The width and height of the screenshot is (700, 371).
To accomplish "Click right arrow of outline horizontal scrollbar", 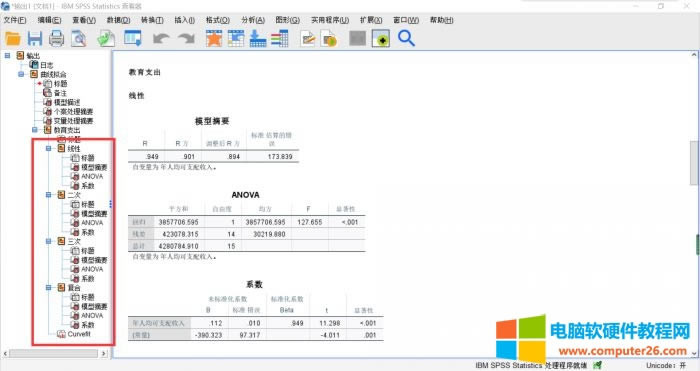I will pyautogui.click(x=104, y=353).
